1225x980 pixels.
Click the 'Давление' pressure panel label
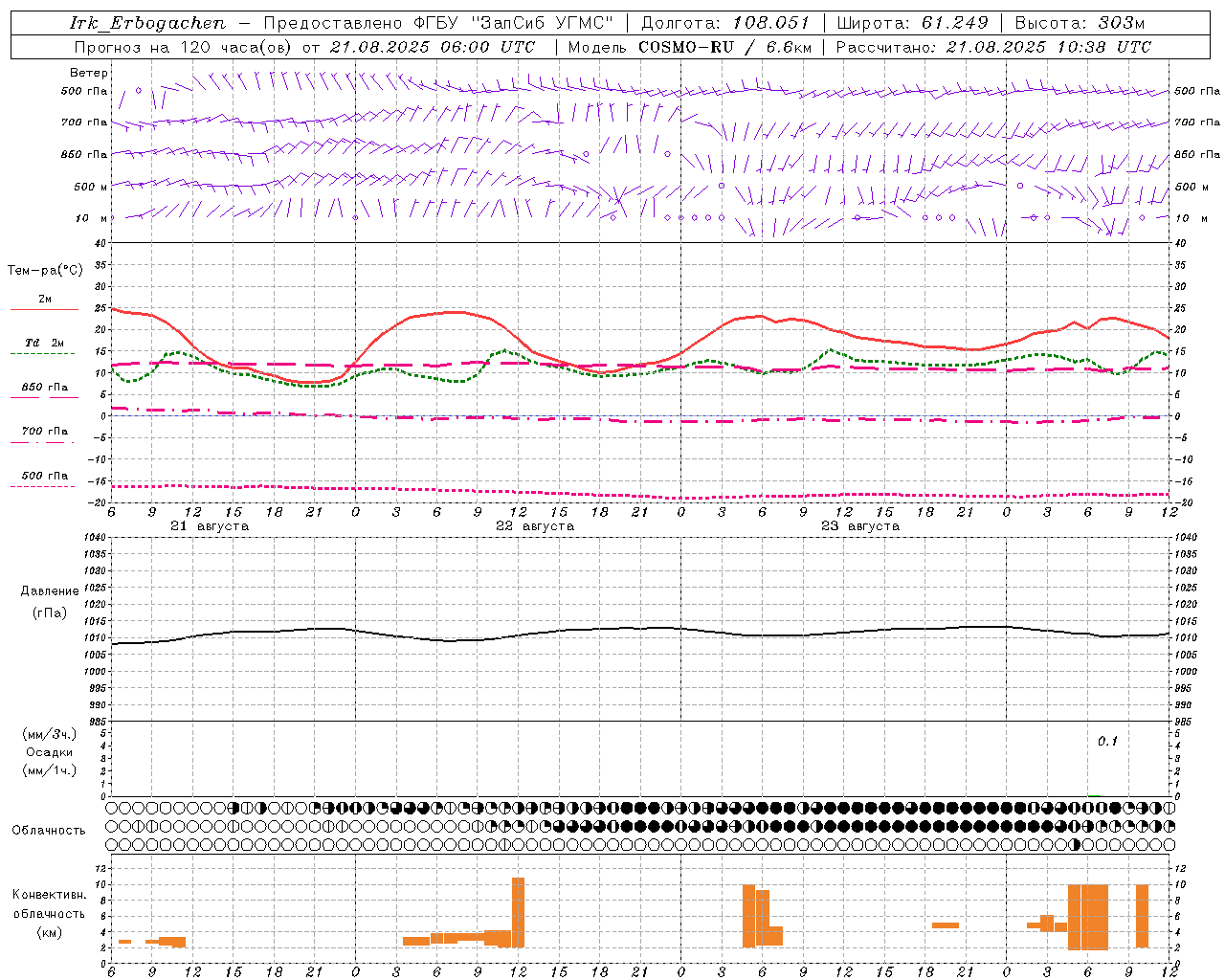click(x=50, y=591)
